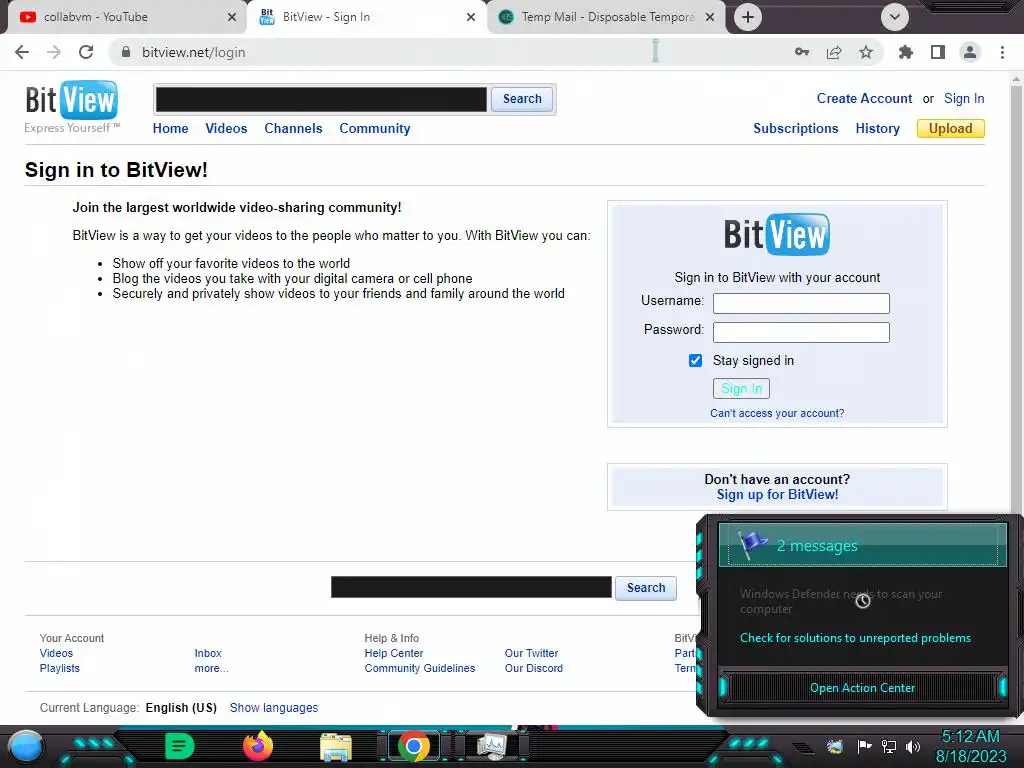
Task: Click the Sign In form button
Action: 741,389
